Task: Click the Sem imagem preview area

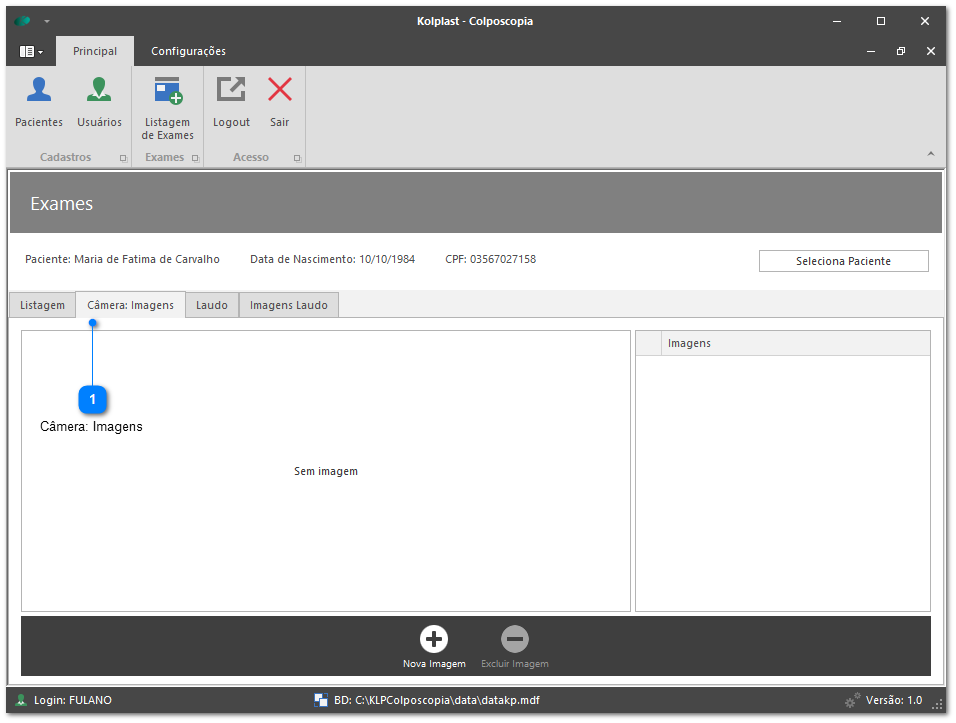Action: tap(326, 471)
